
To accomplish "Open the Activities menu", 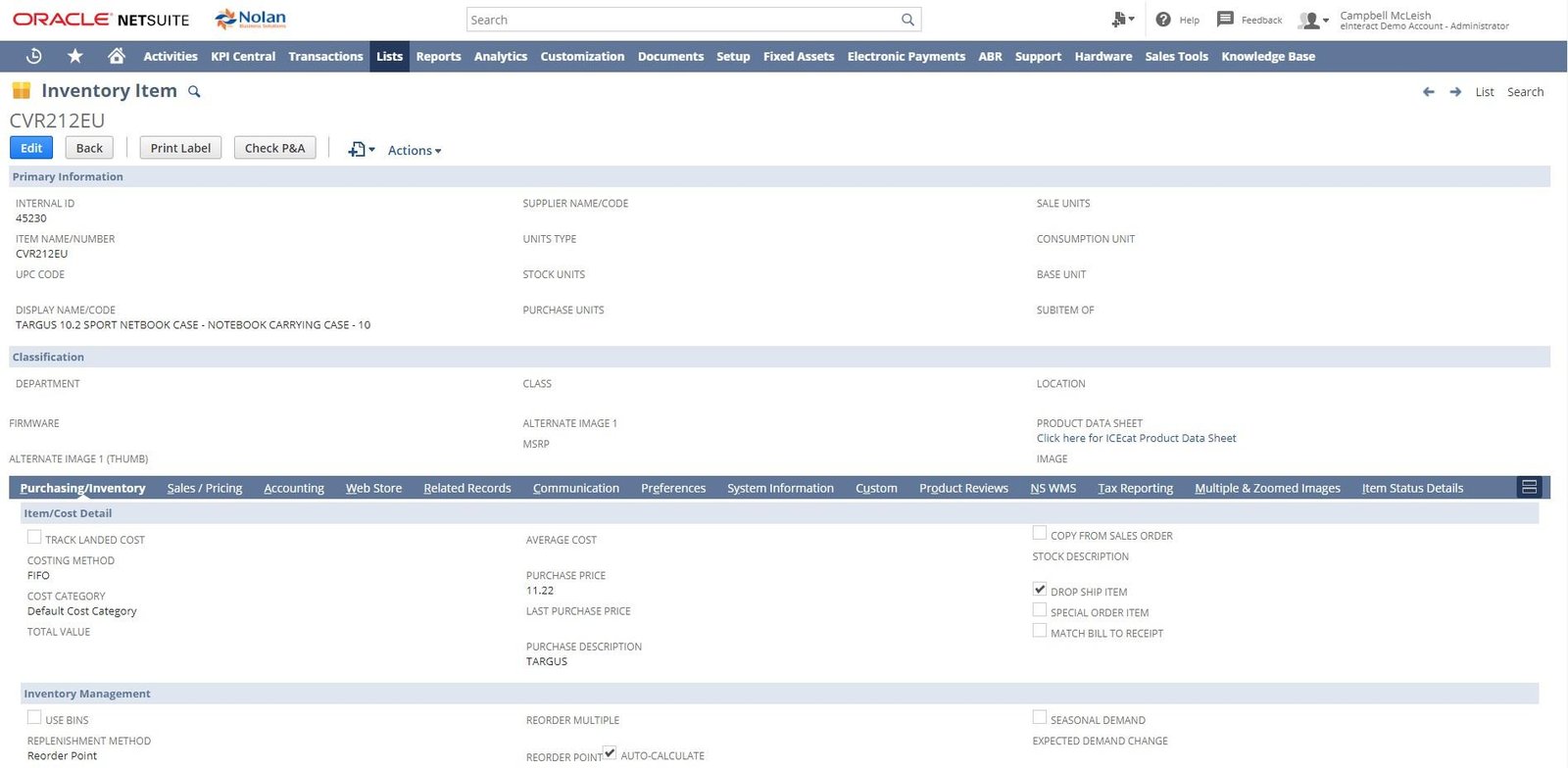I will click(171, 56).
